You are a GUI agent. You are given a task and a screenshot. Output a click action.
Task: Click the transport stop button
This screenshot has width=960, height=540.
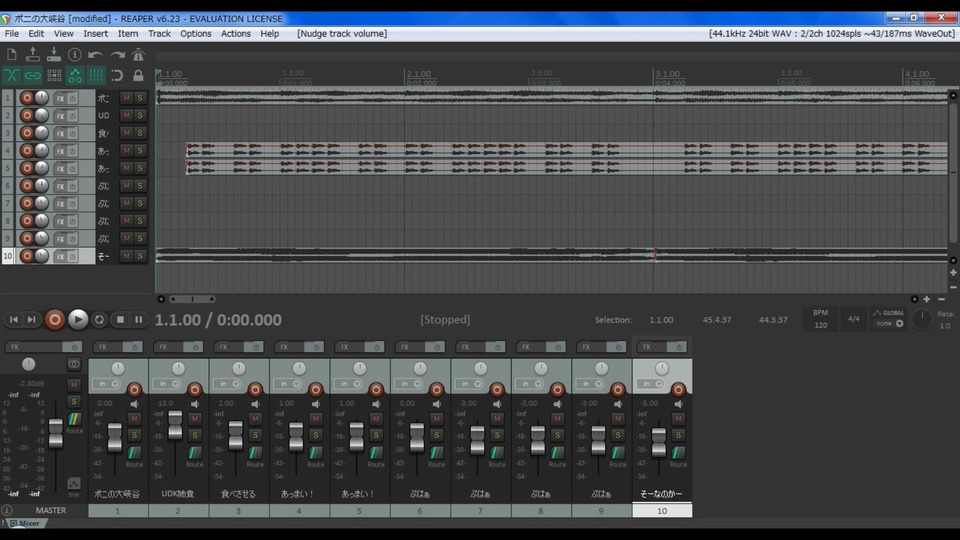[x=120, y=320]
